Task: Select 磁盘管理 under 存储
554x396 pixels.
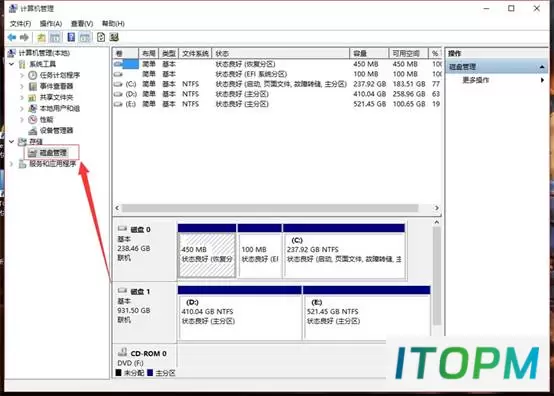Action: (53, 153)
